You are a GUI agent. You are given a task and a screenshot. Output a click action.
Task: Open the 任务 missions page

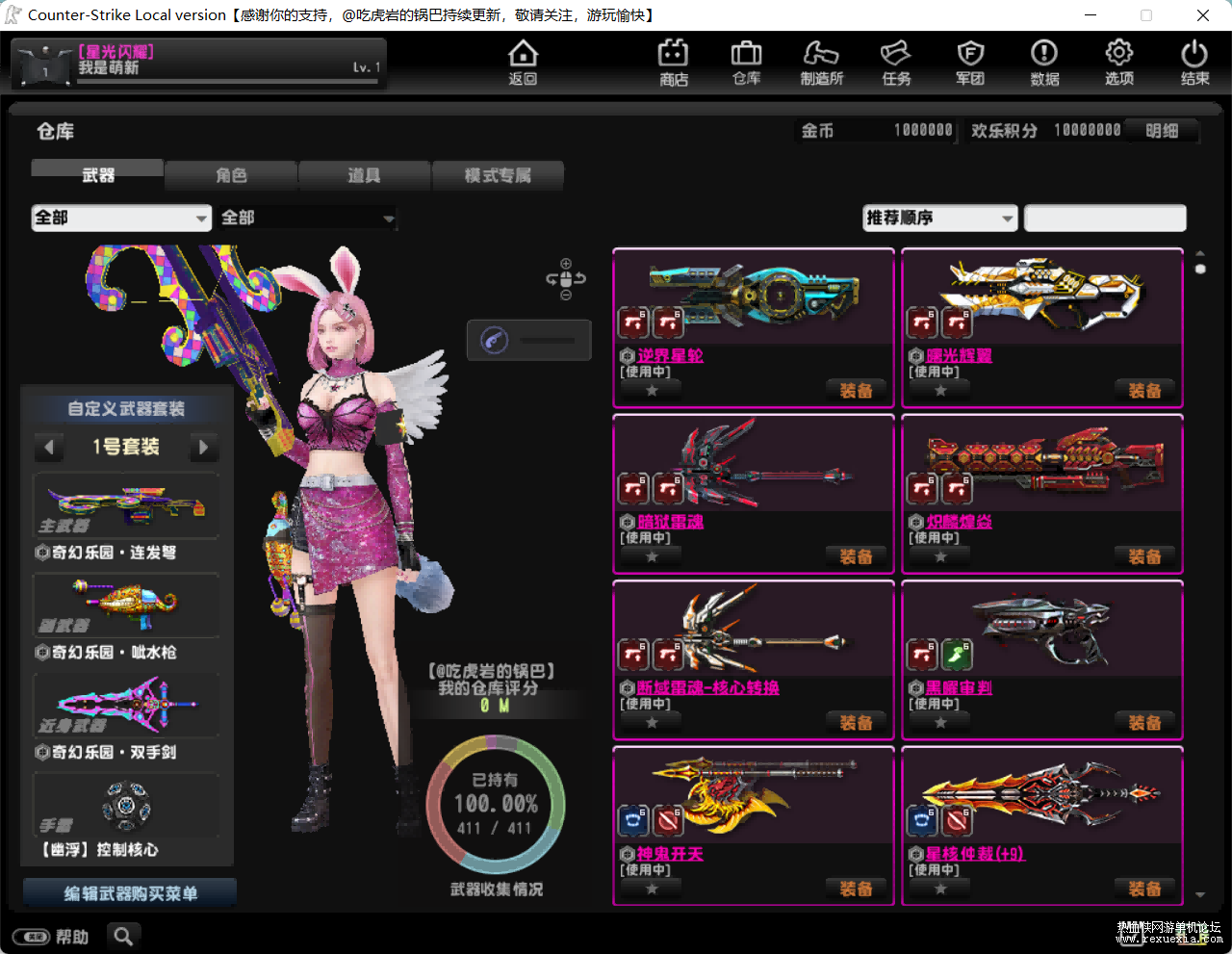[x=896, y=64]
